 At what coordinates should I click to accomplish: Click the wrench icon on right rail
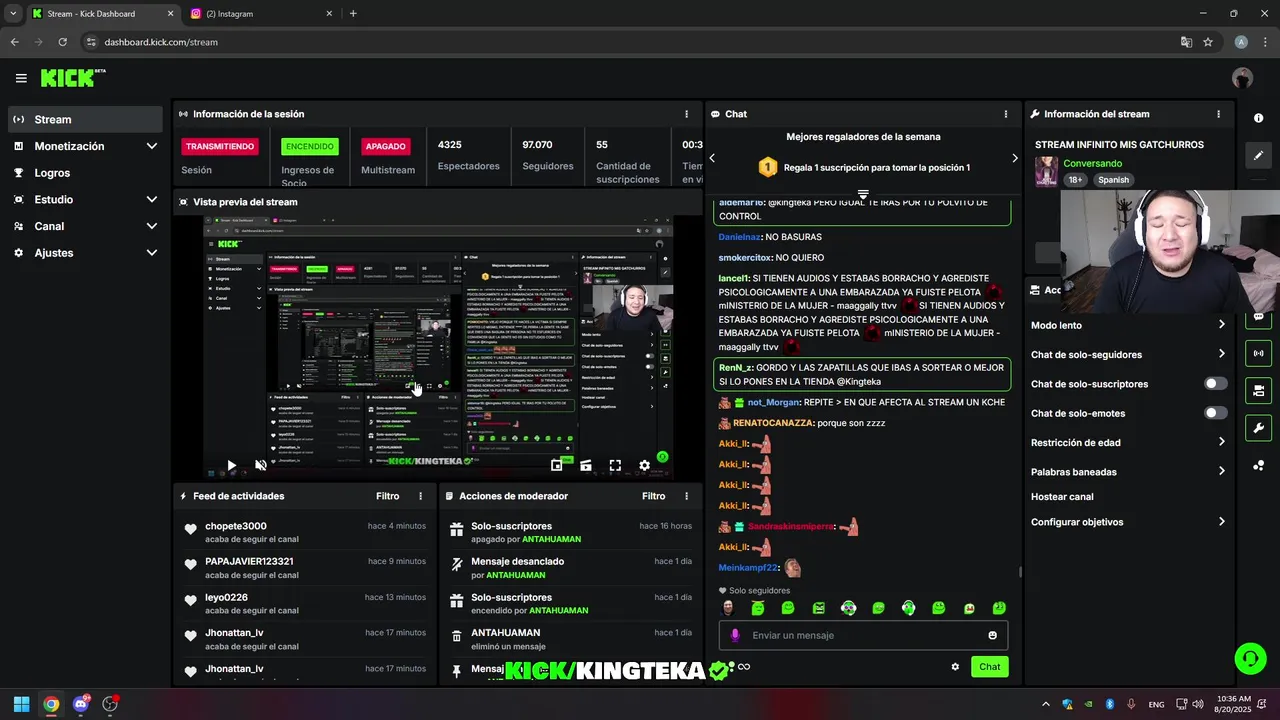[x=1258, y=428]
